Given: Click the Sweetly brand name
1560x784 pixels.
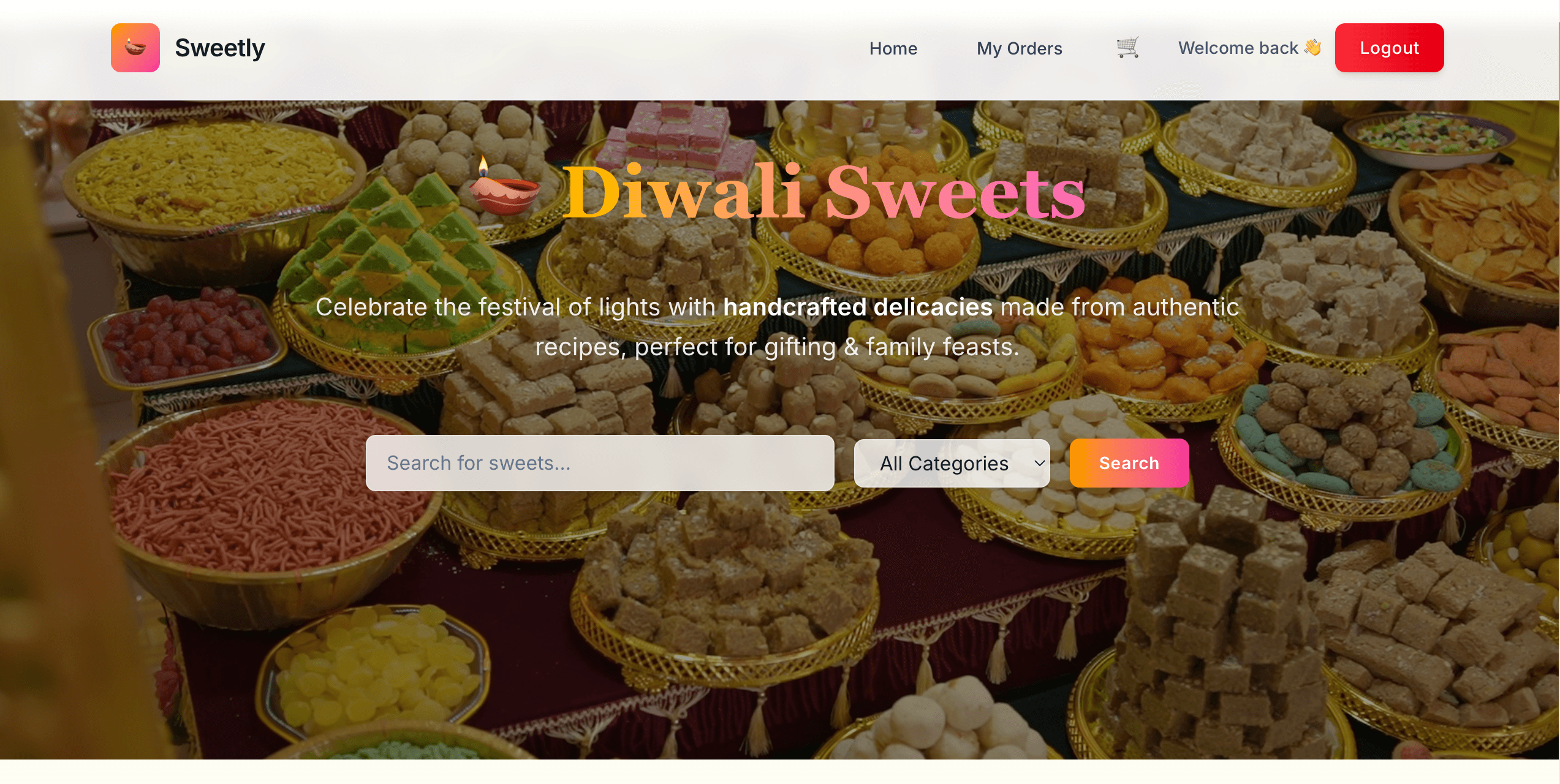Looking at the screenshot, I should pyautogui.click(x=220, y=48).
